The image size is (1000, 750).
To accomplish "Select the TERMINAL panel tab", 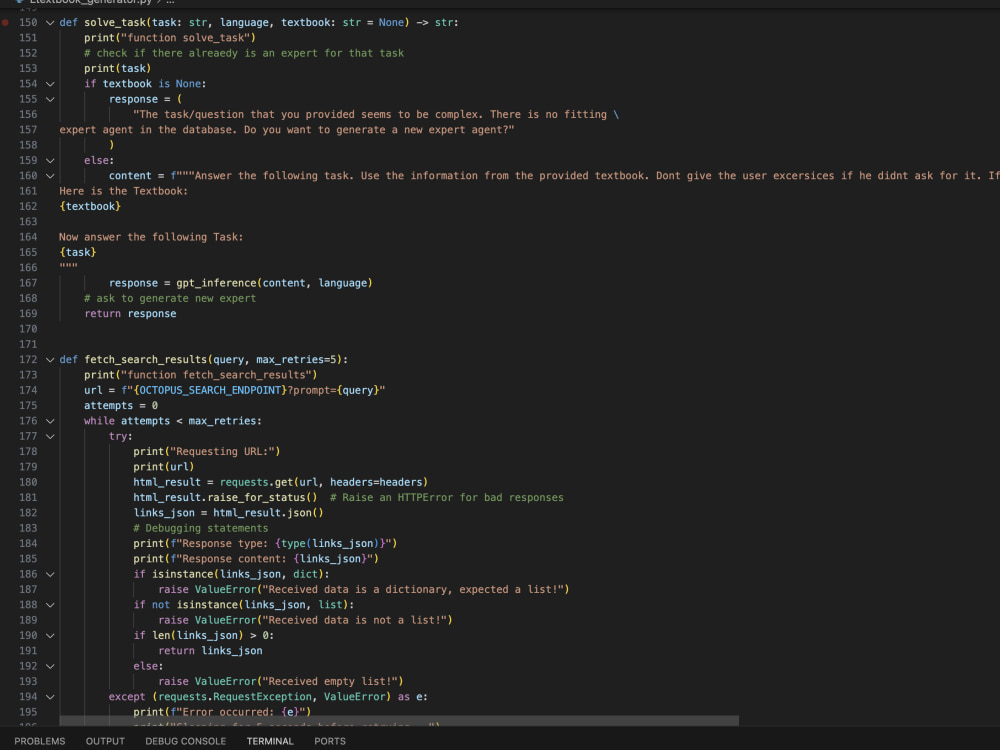I will pos(270,741).
